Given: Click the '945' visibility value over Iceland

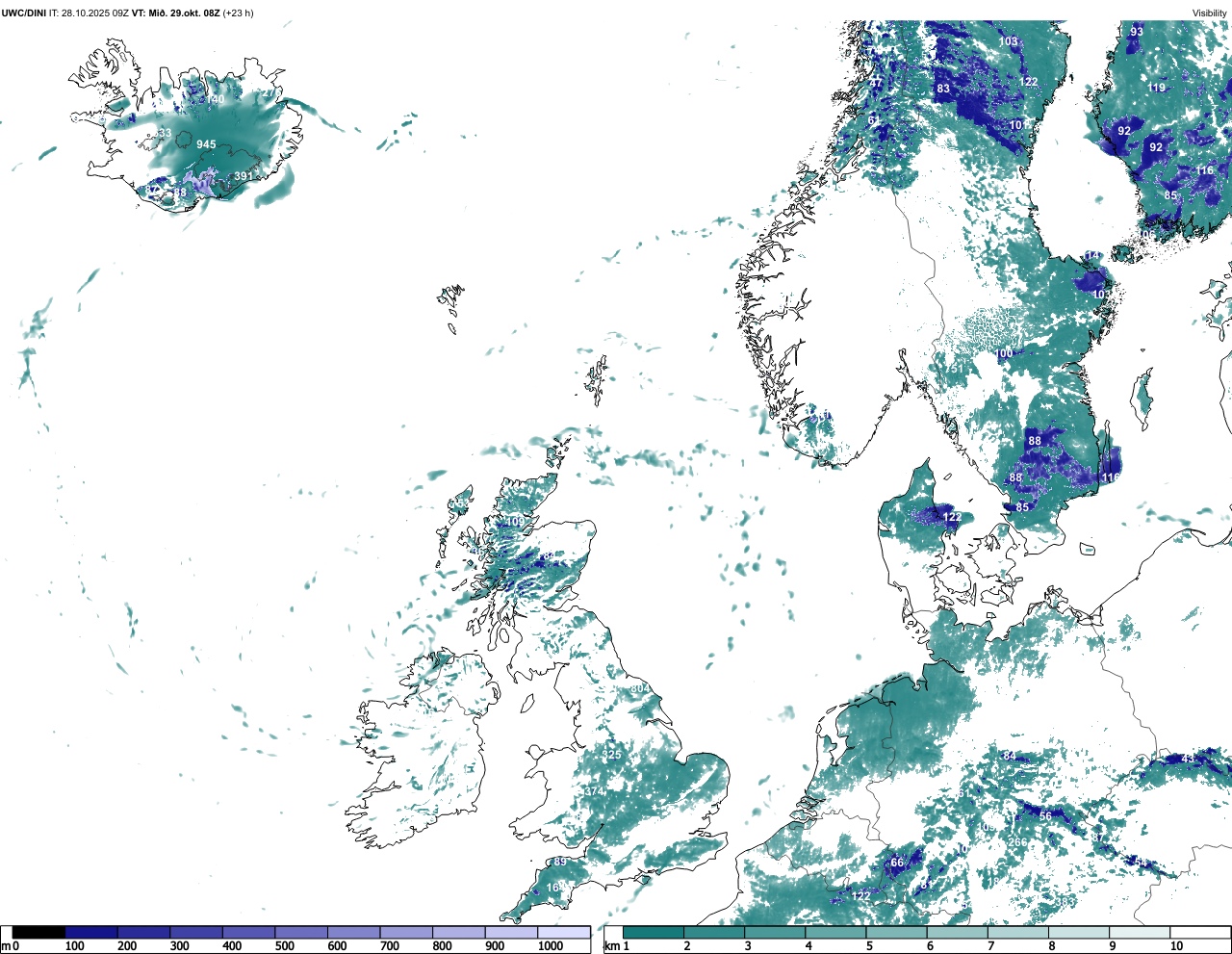Looking at the screenshot, I should (x=206, y=145).
